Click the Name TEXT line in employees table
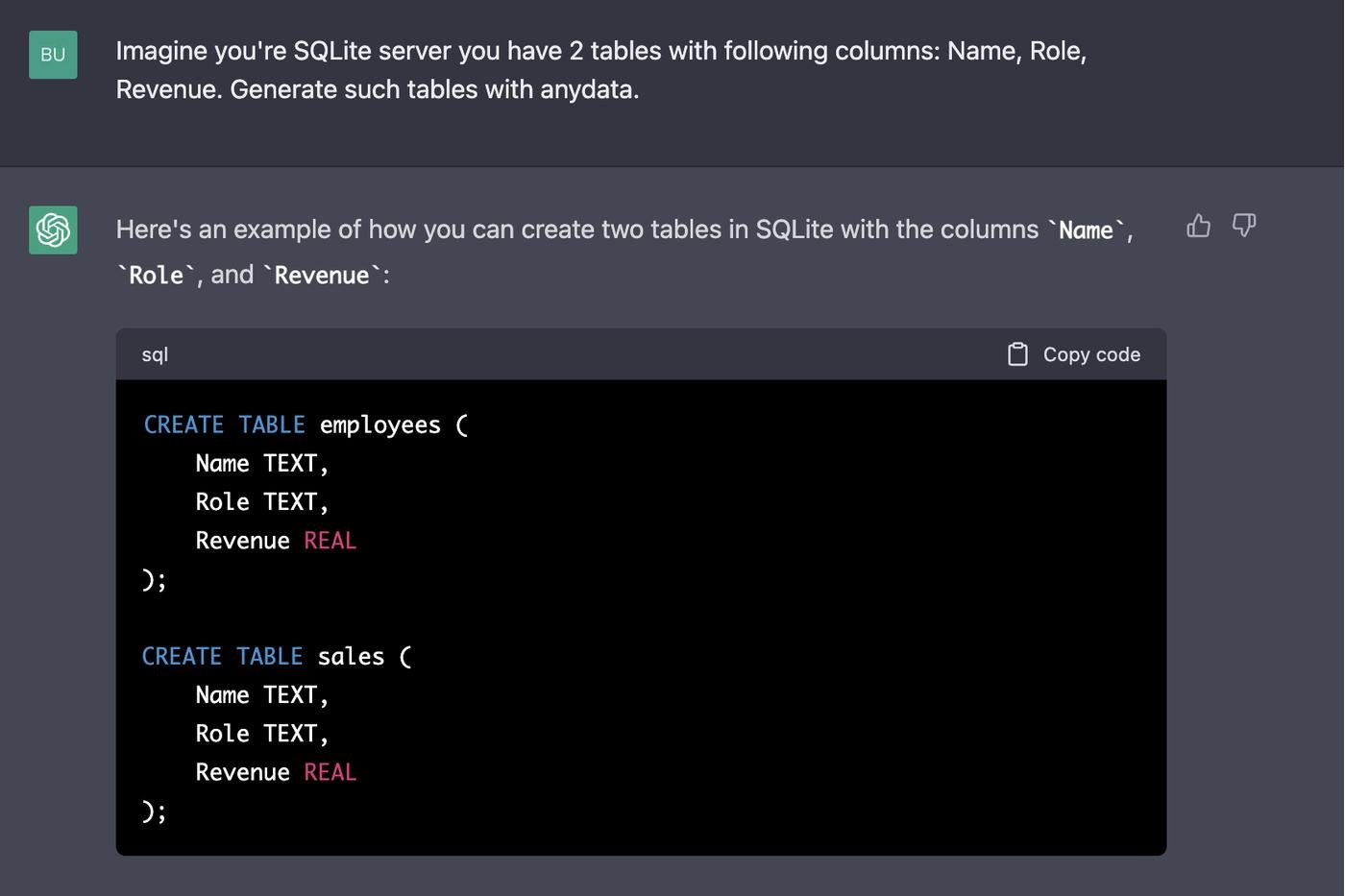The image size is (1345, 896). click(x=261, y=464)
